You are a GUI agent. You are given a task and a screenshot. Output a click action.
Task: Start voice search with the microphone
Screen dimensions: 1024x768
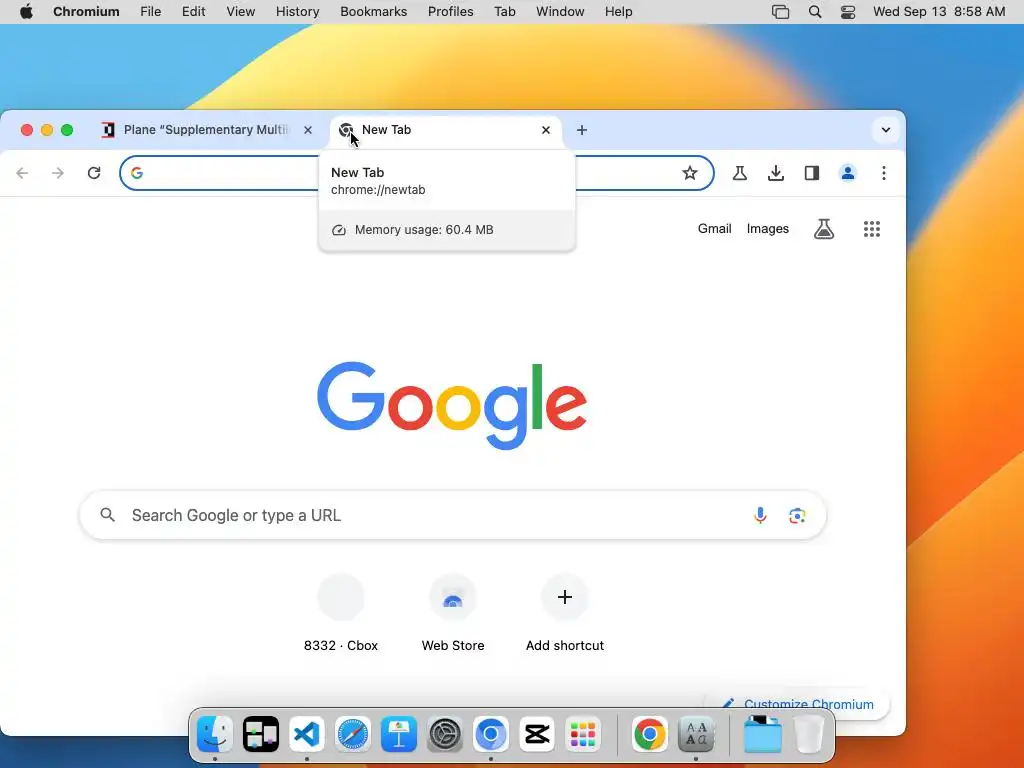click(x=760, y=515)
